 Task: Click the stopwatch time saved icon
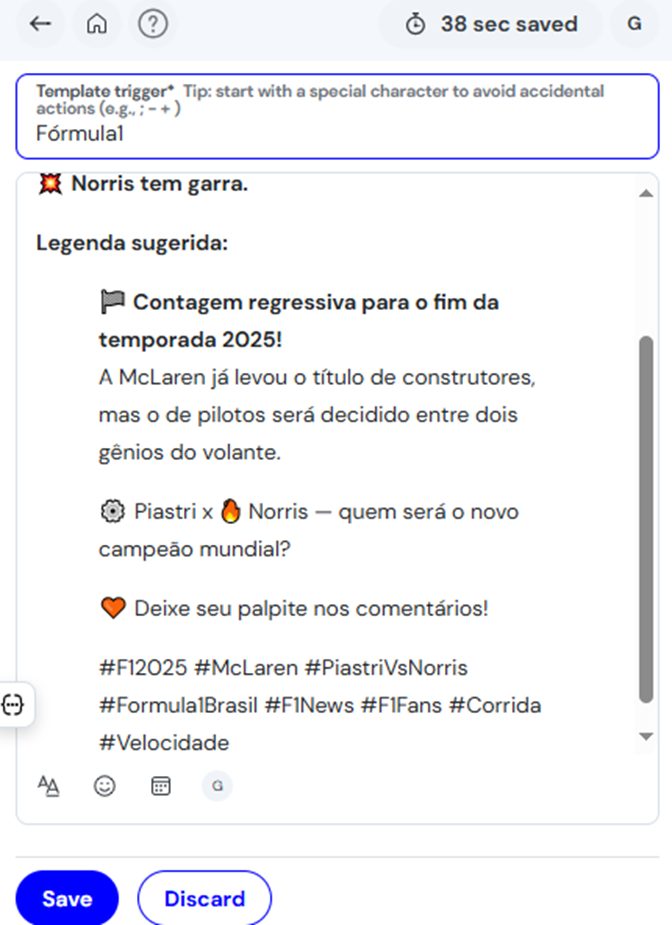415,25
